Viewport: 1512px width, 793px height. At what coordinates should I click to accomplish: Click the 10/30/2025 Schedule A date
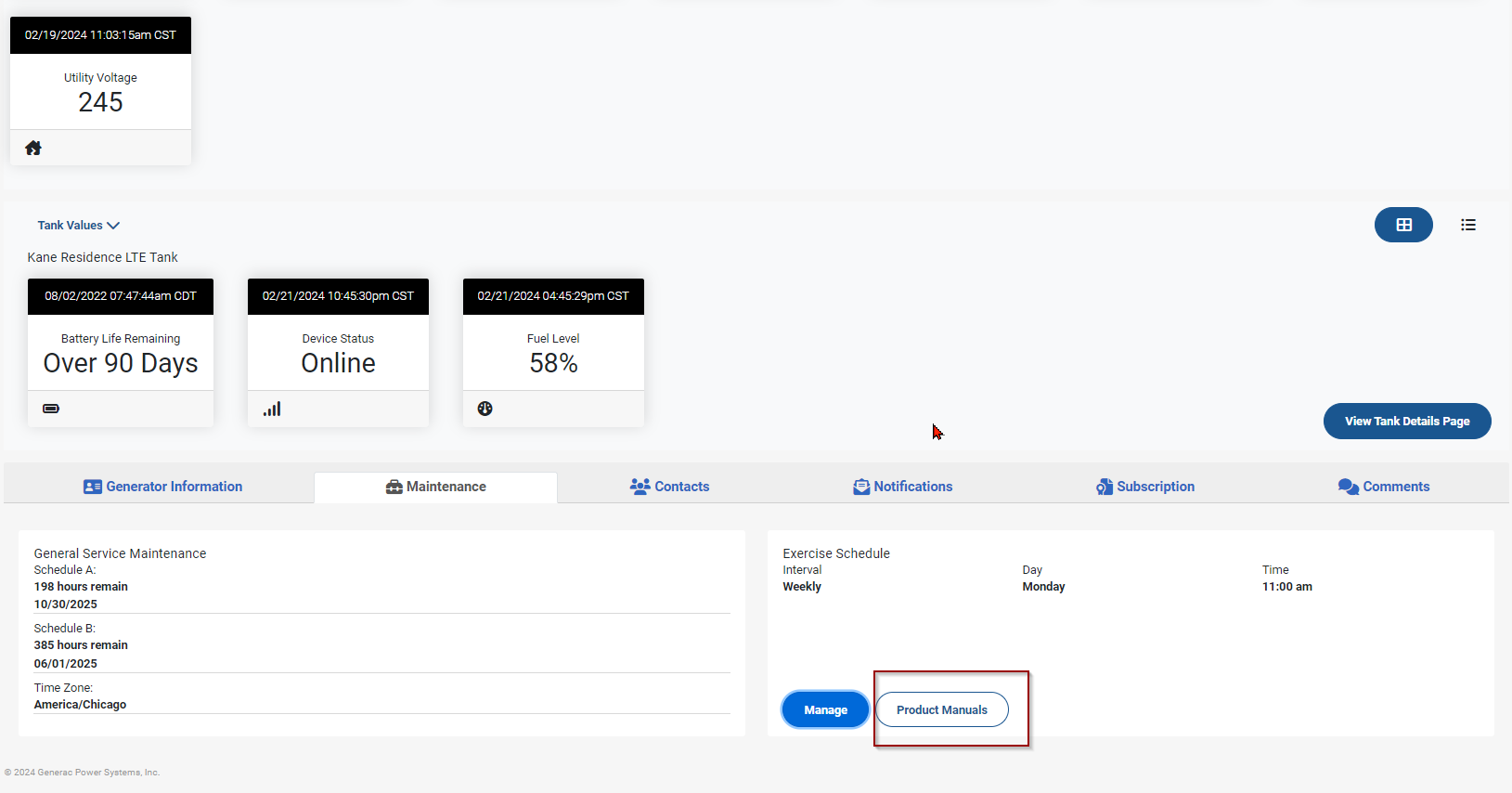tap(65, 604)
